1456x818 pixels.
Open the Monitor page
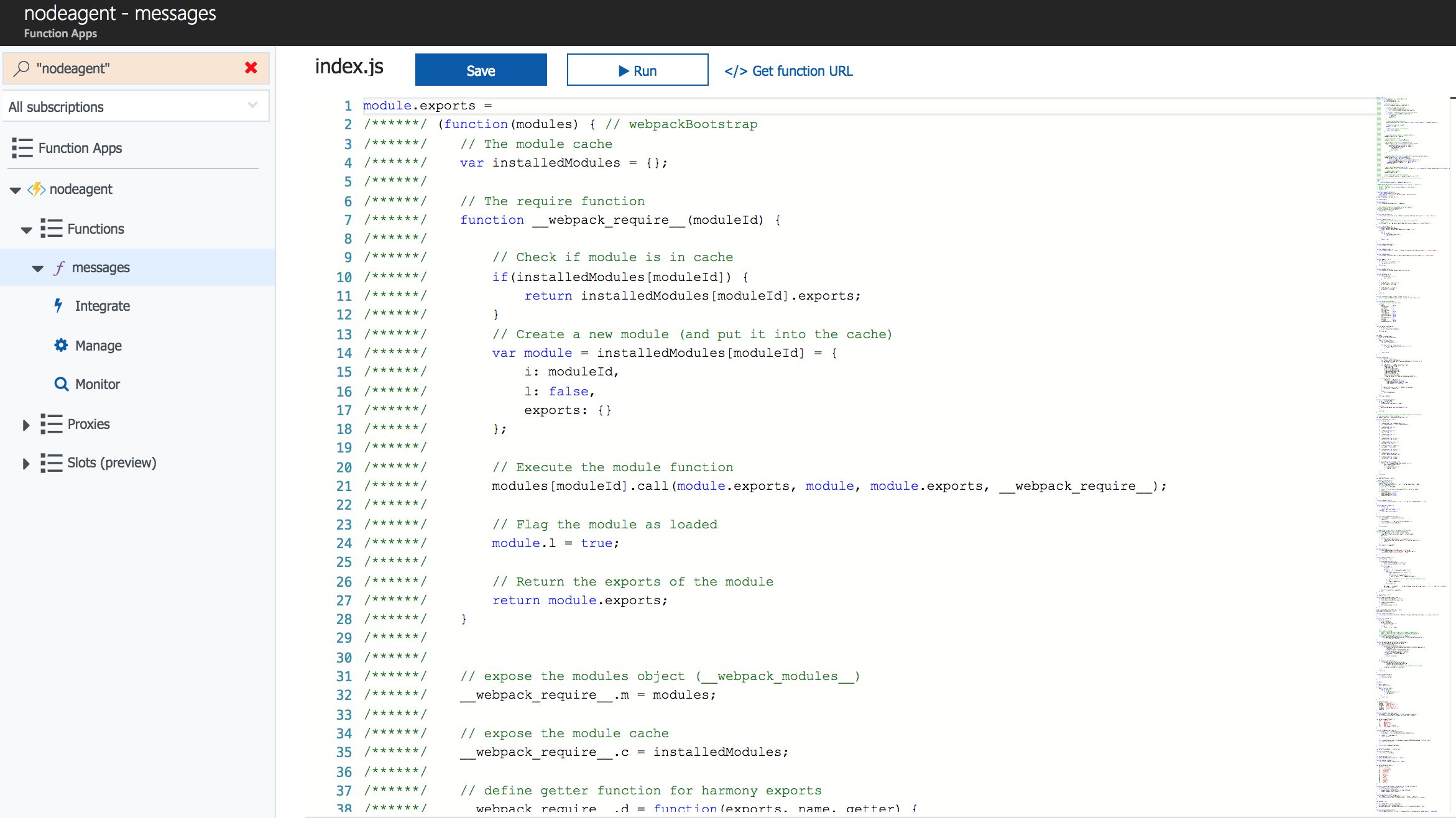tap(98, 384)
